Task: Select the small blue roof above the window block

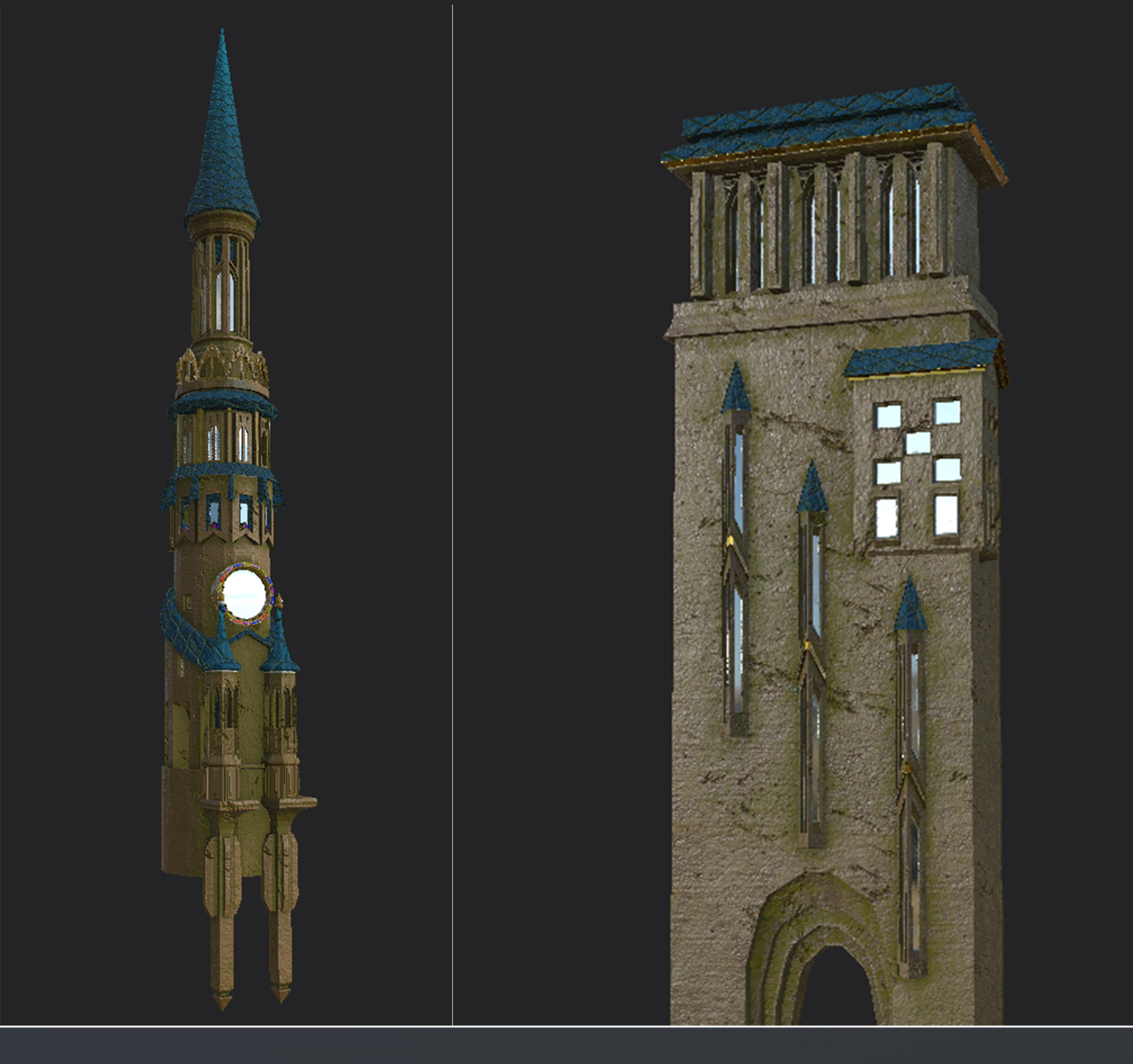Action: tap(921, 358)
